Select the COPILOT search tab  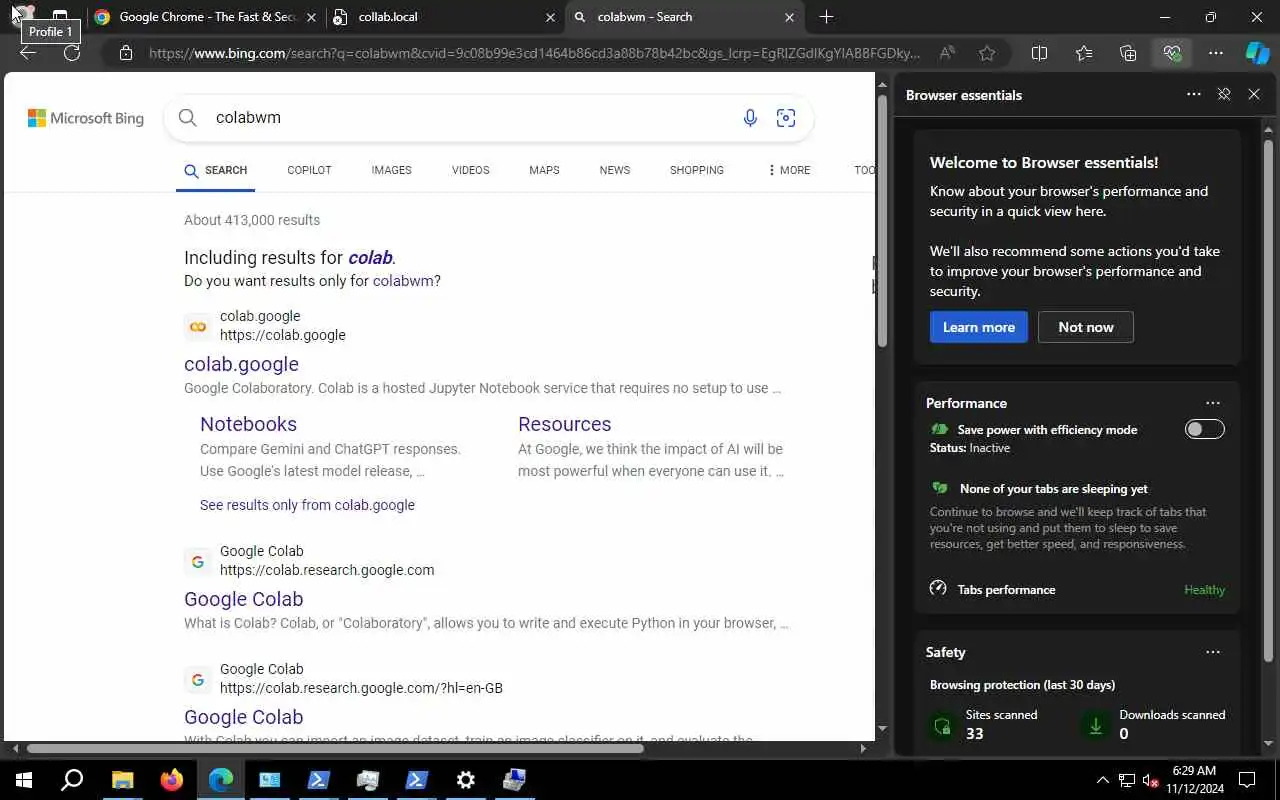(309, 170)
